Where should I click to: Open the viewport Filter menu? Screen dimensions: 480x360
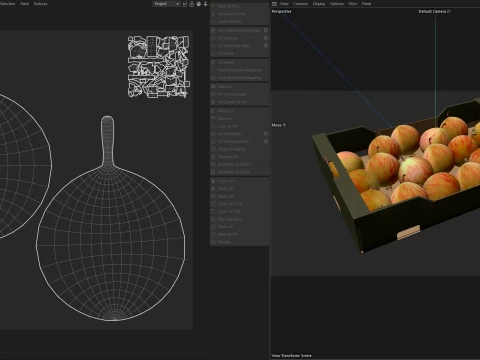pos(353,4)
